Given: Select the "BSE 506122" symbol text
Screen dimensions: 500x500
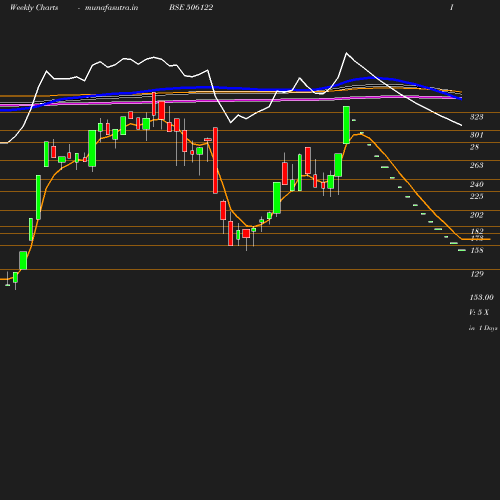Looking at the screenshot, I should pos(191,7).
